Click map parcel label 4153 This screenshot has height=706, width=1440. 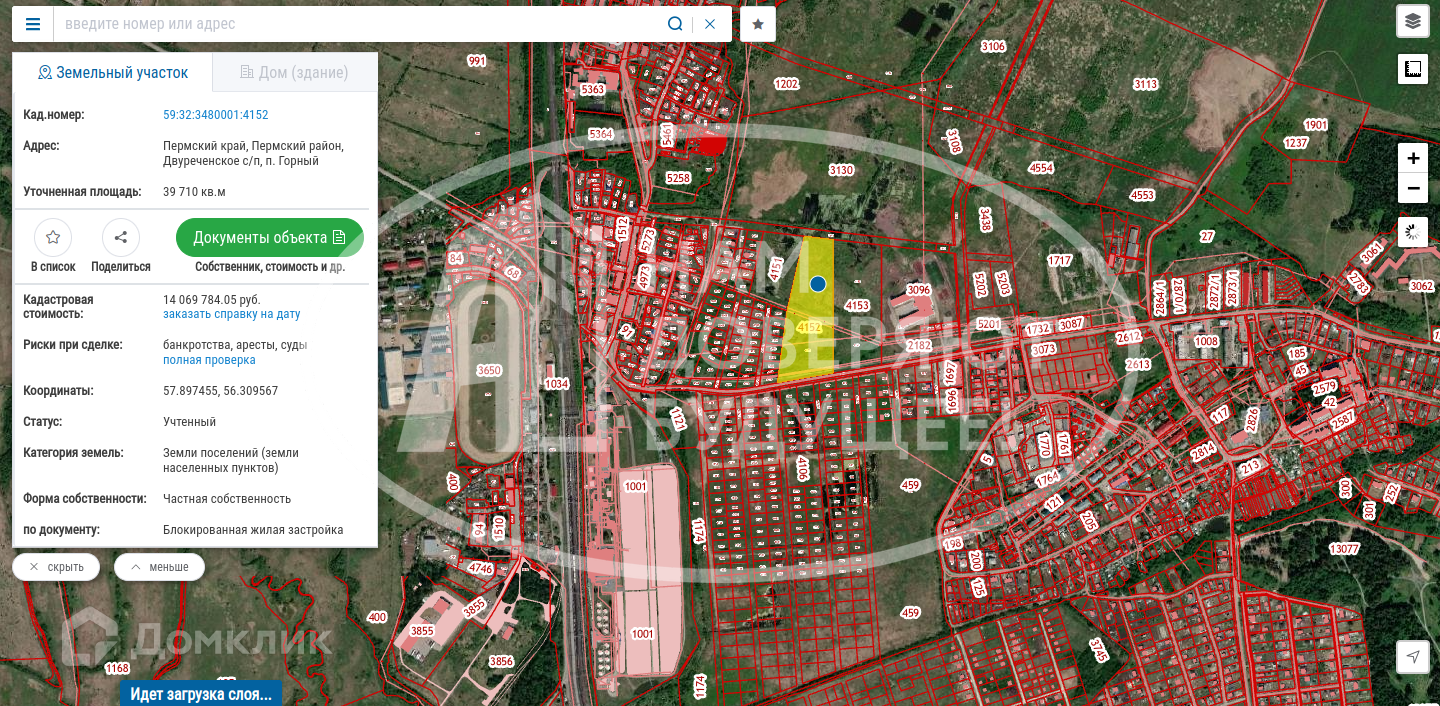coord(857,305)
